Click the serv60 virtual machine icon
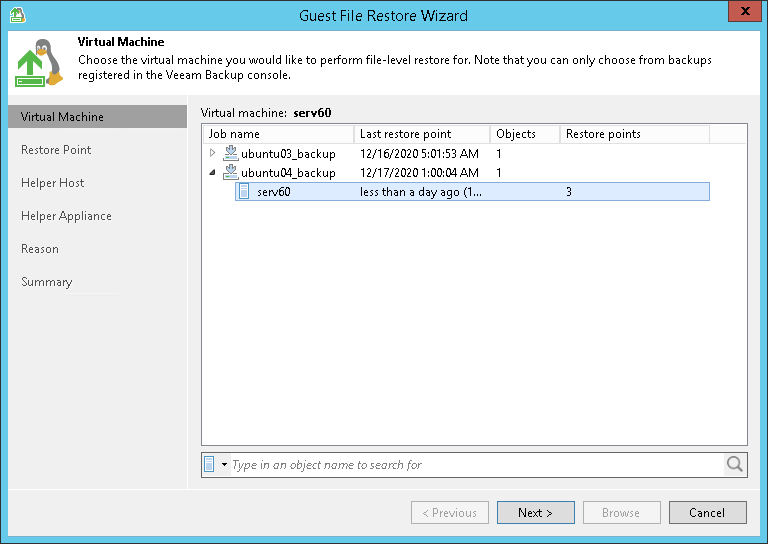Screen dimensions: 768x544 coord(244,191)
